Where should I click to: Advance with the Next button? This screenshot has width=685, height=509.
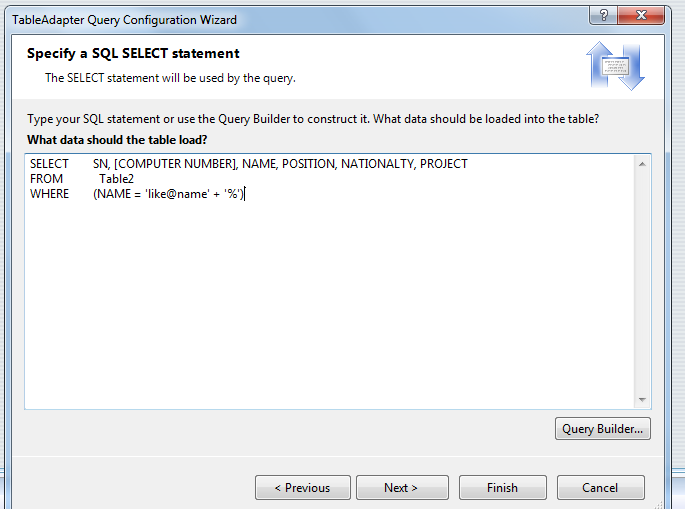(x=402, y=488)
